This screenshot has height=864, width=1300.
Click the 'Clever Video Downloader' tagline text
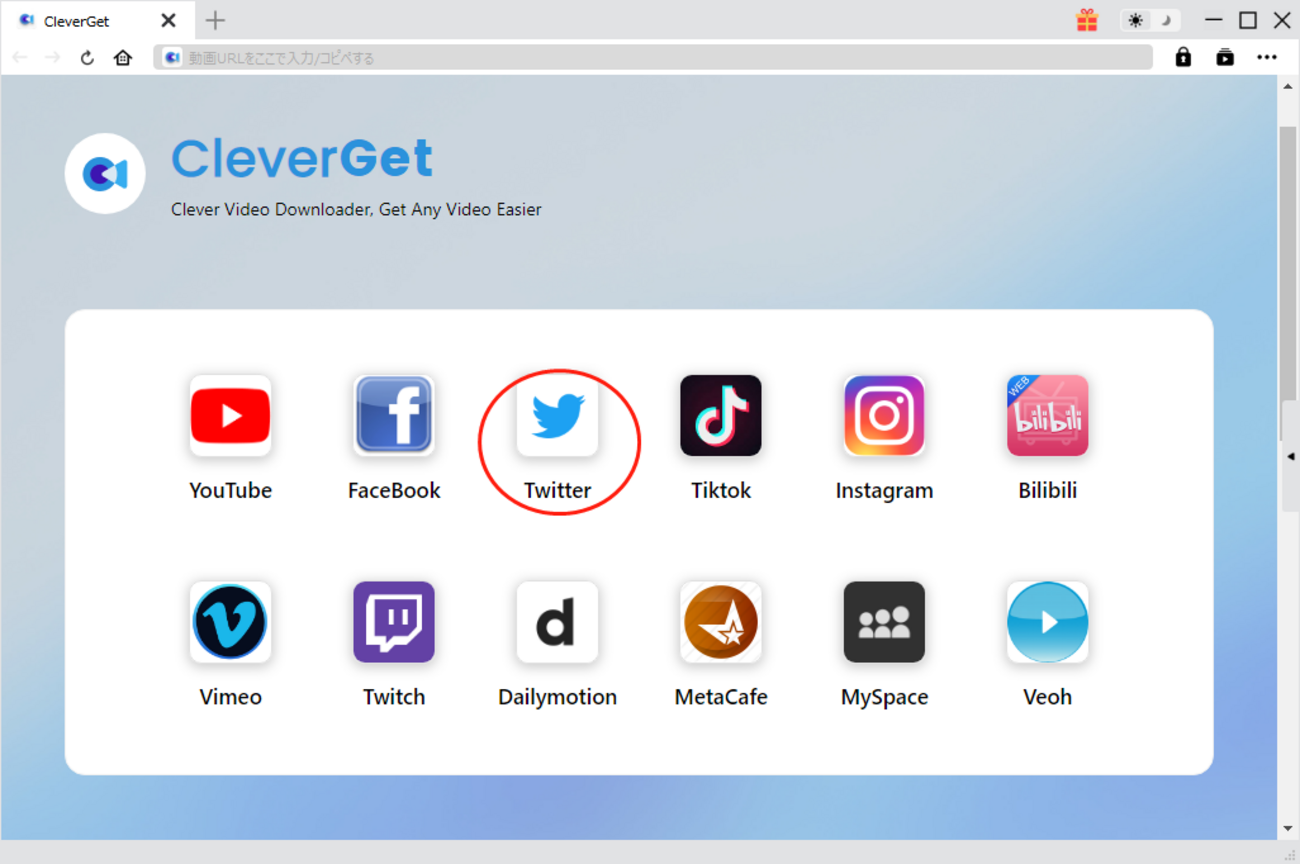click(x=356, y=210)
